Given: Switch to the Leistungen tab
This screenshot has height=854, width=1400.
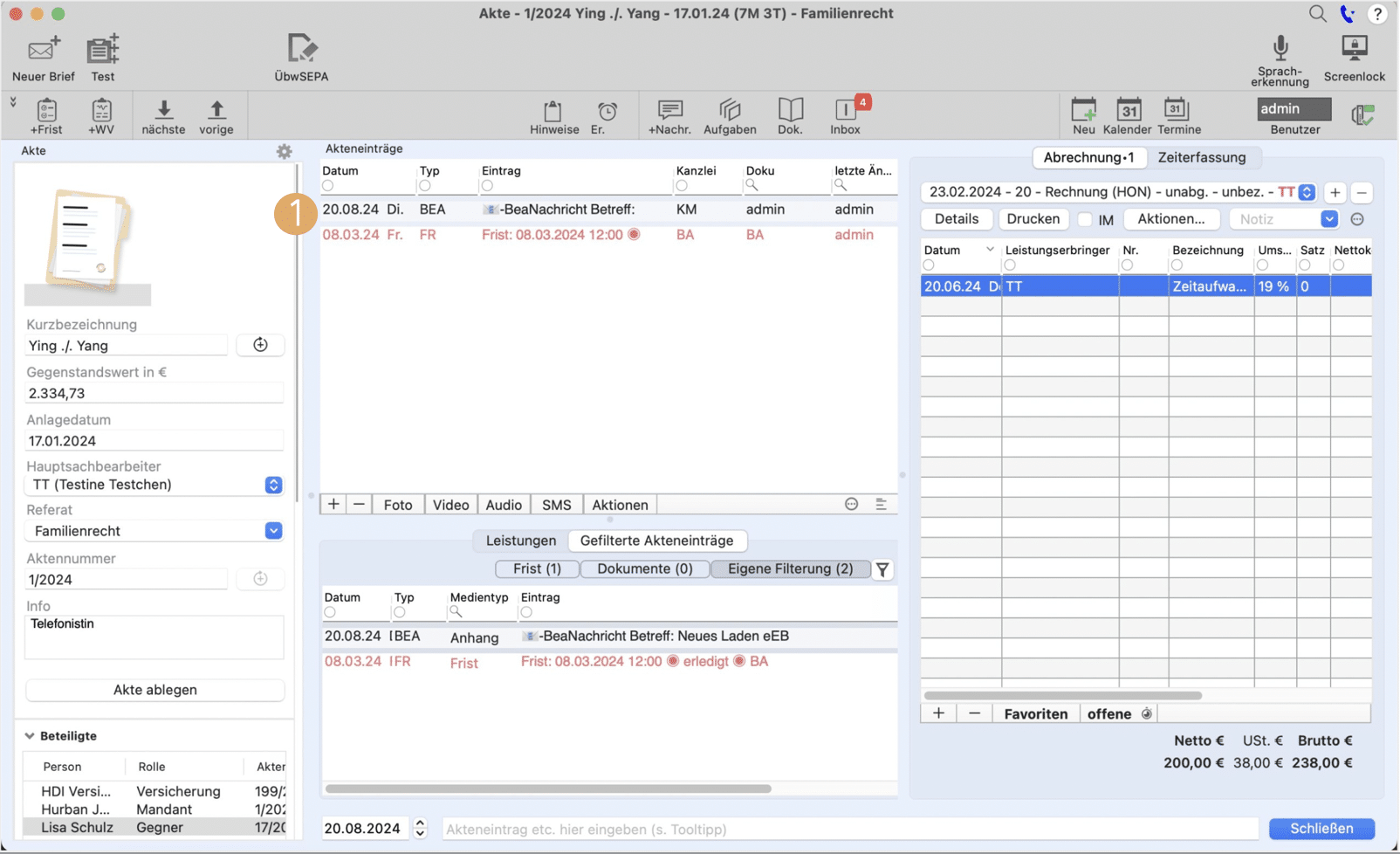Looking at the screenshot, I should coord(521,541).
